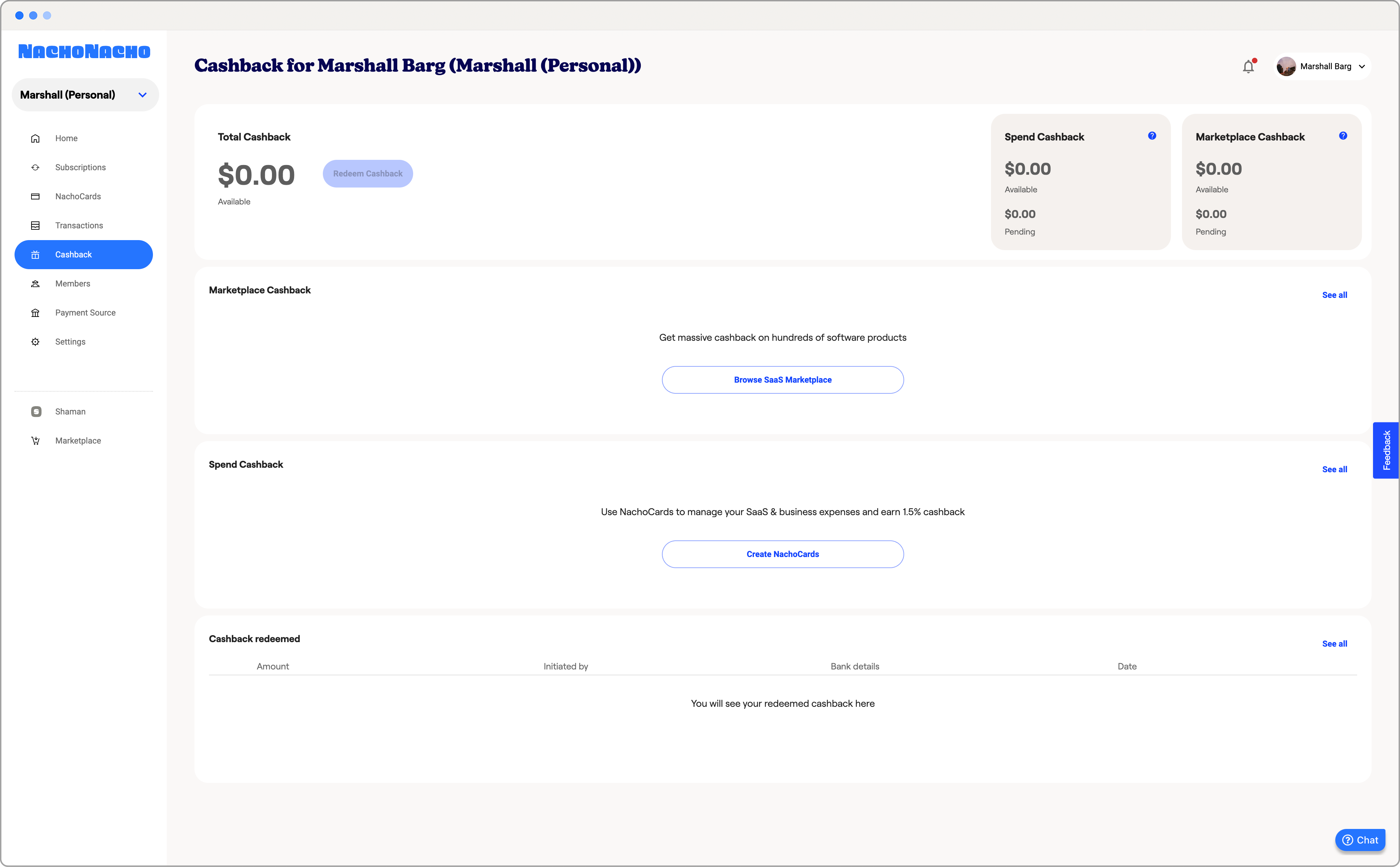Click the NachoNacho logo

[84, 52]
